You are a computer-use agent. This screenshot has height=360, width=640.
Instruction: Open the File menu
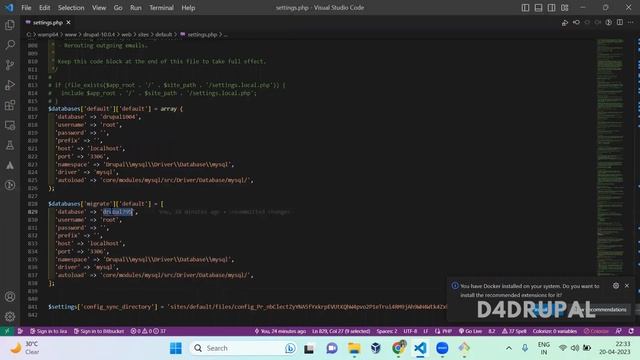pos(26,8)
